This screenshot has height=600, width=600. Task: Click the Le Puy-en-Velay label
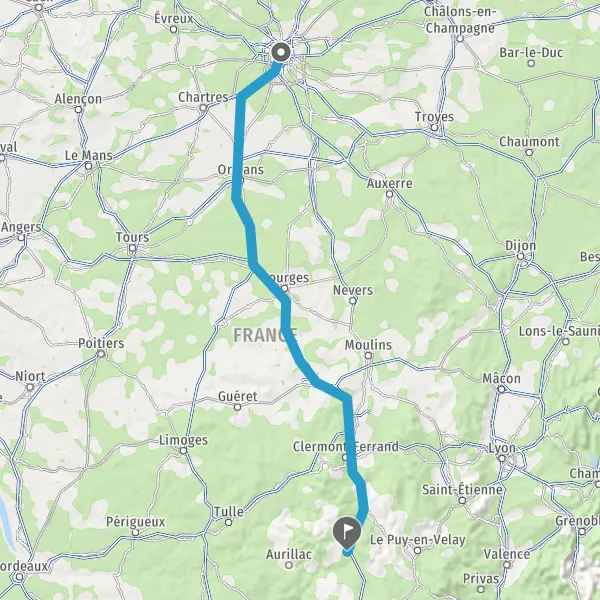pos(417,540)
